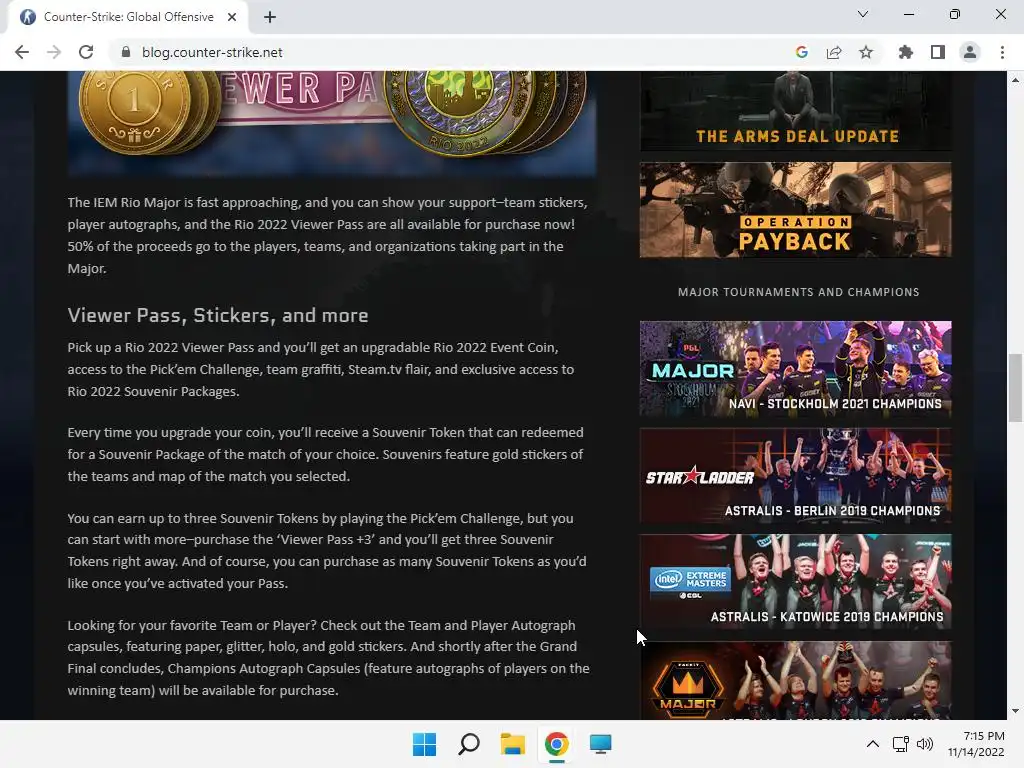Open the Extensions puzzle icon
1024x768 pixels.
point(905,52)
